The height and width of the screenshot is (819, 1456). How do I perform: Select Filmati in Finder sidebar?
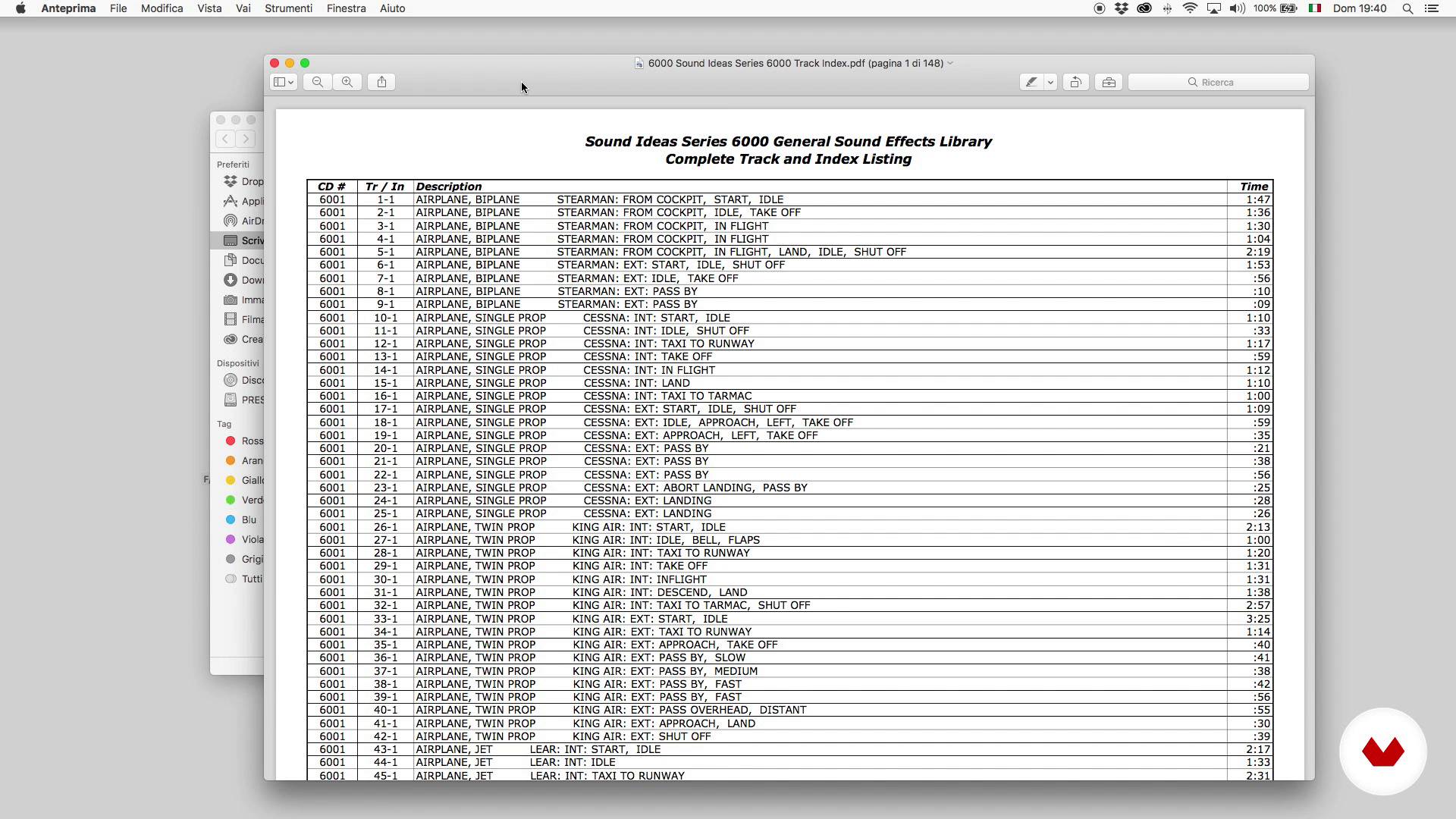(x=237, y=320)
